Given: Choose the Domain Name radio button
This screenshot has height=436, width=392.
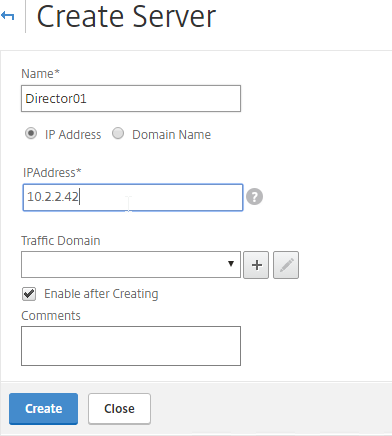Looking at the screenshot, I should click(118, 134).
